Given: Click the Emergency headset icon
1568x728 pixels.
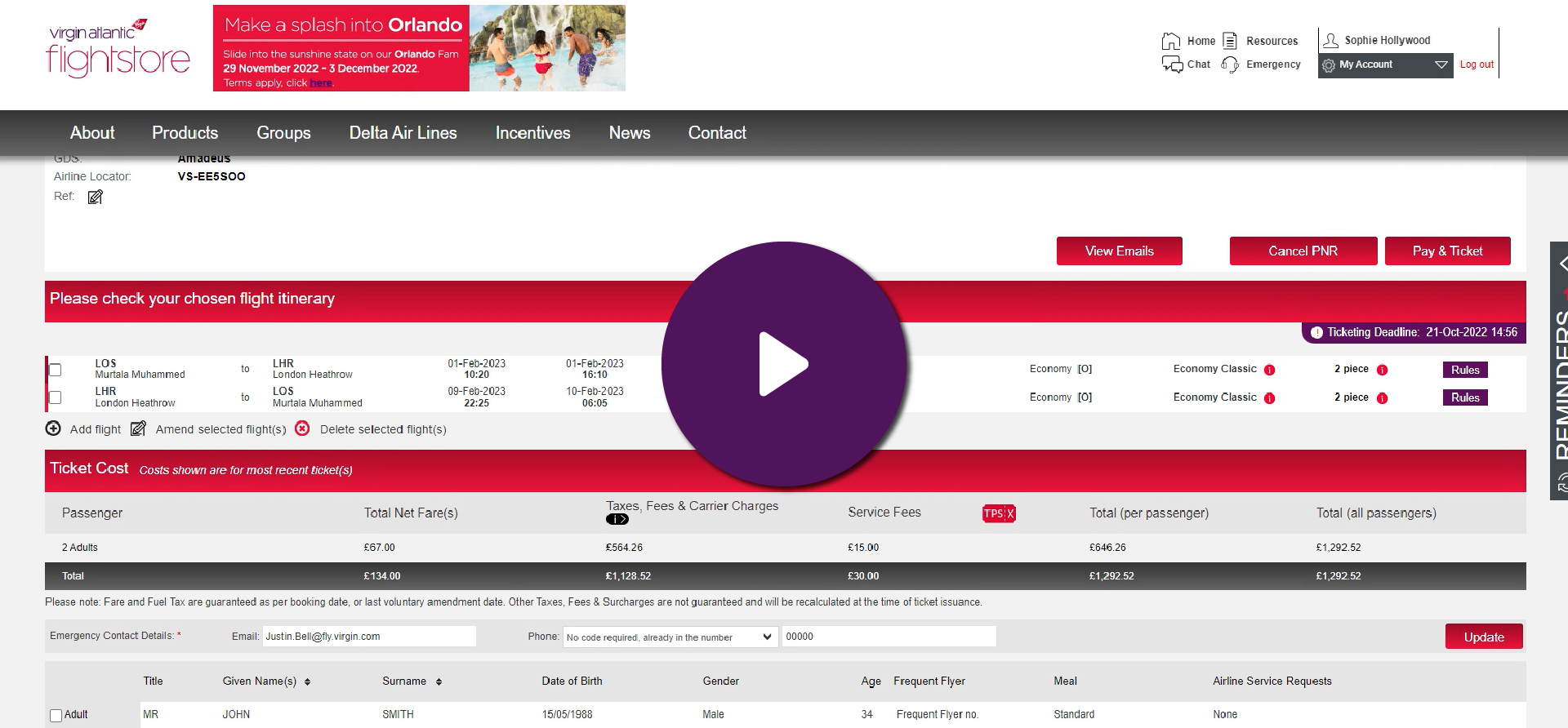Looking at the screenshot, I should pos(1229,64).
